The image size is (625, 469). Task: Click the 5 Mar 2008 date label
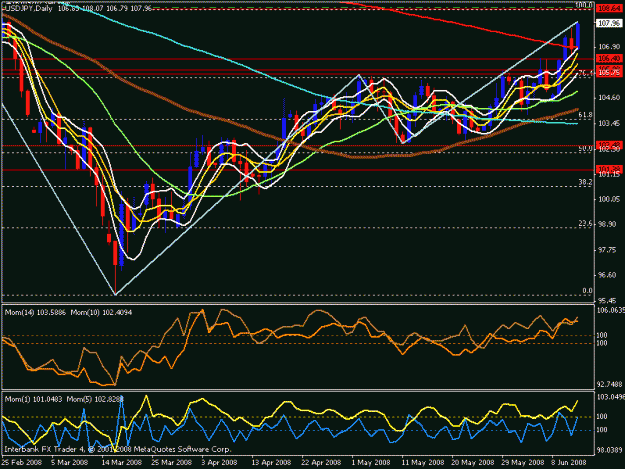(x=69, y=463)
